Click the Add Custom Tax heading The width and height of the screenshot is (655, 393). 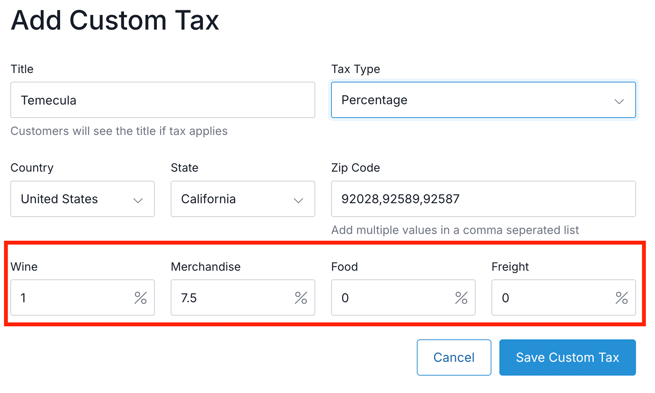pos(115,20)
